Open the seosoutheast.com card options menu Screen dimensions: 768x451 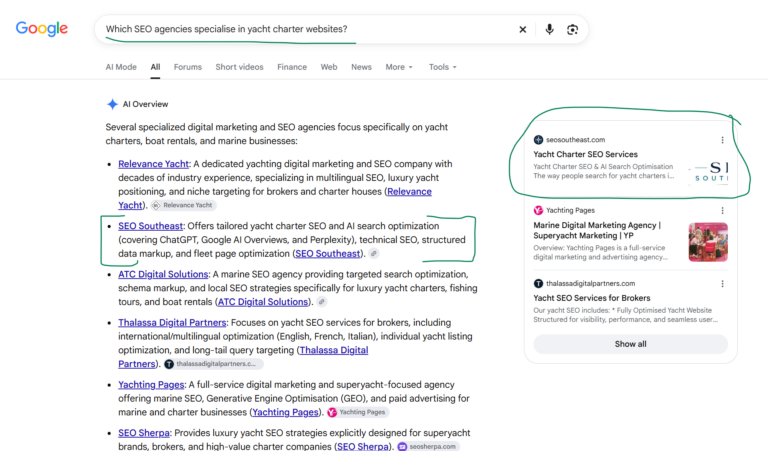(722, 140)
